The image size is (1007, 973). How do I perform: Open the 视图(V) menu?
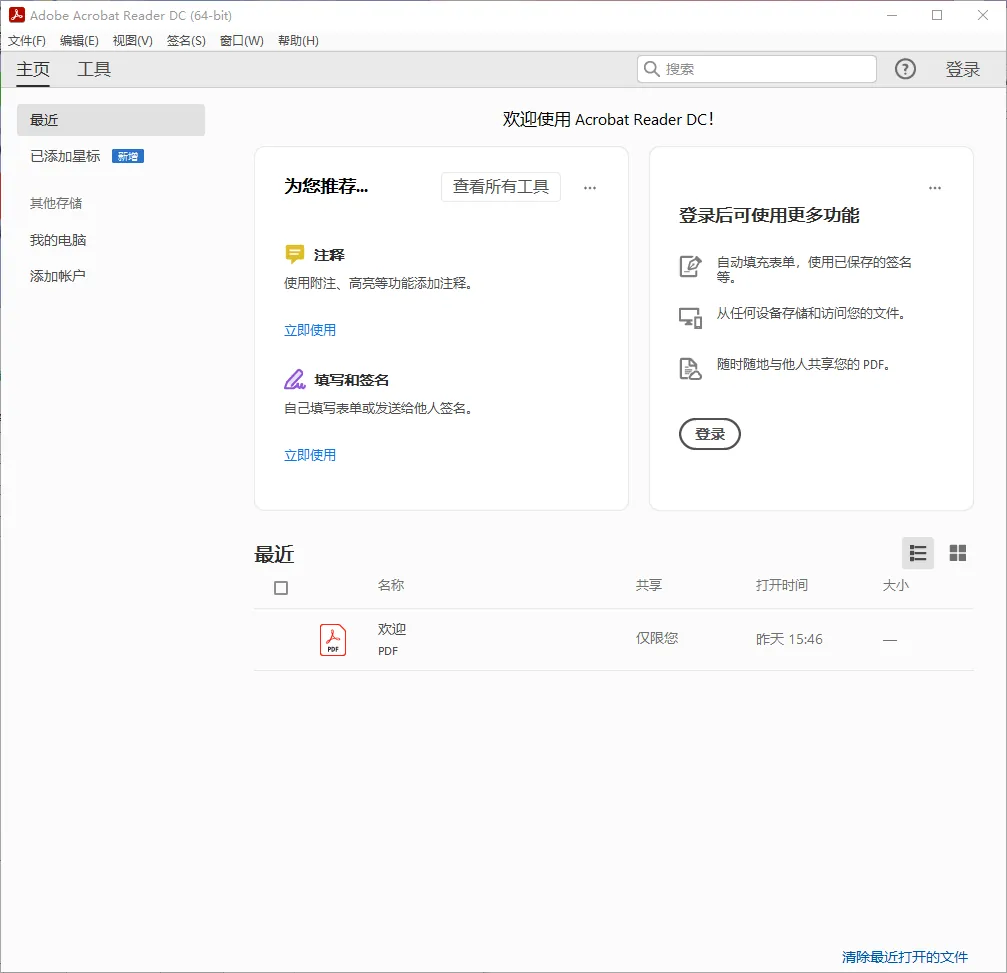point(132,40)
